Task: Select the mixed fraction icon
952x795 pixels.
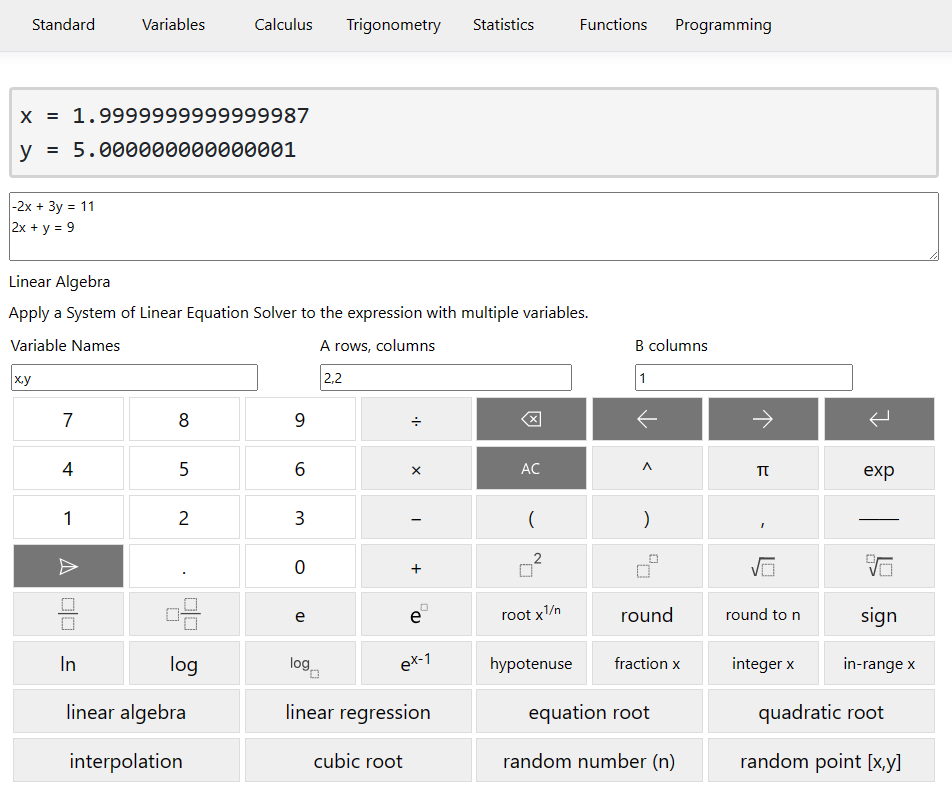Action: point(184,614)
